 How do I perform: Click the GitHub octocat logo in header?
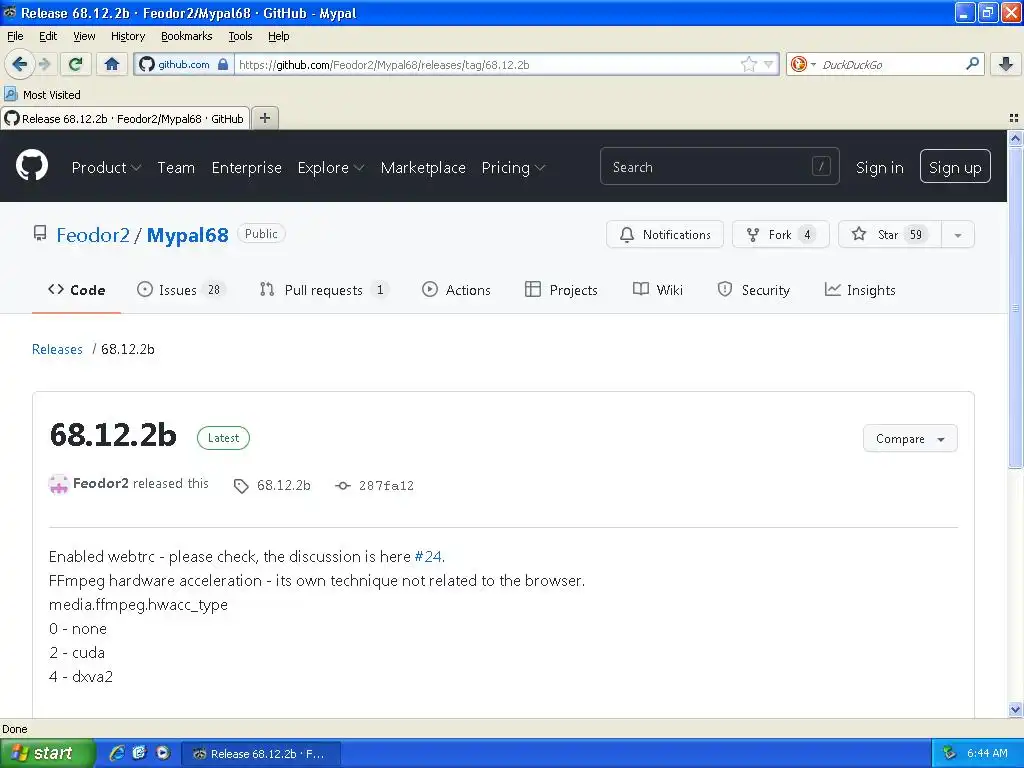32,165
